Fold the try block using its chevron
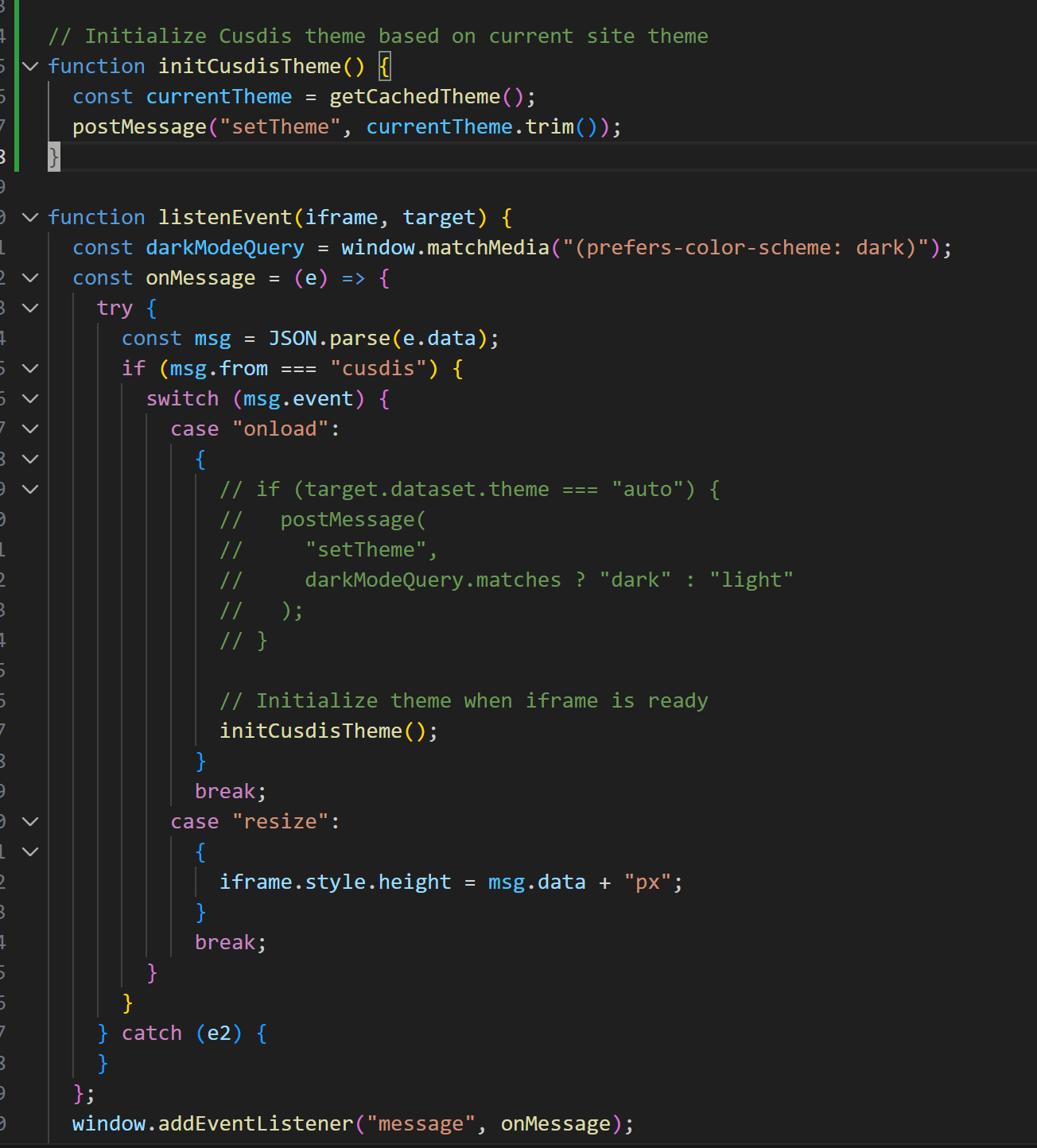The width and height of the screenshot is (1037, 1148). click(x=30, y=308)
